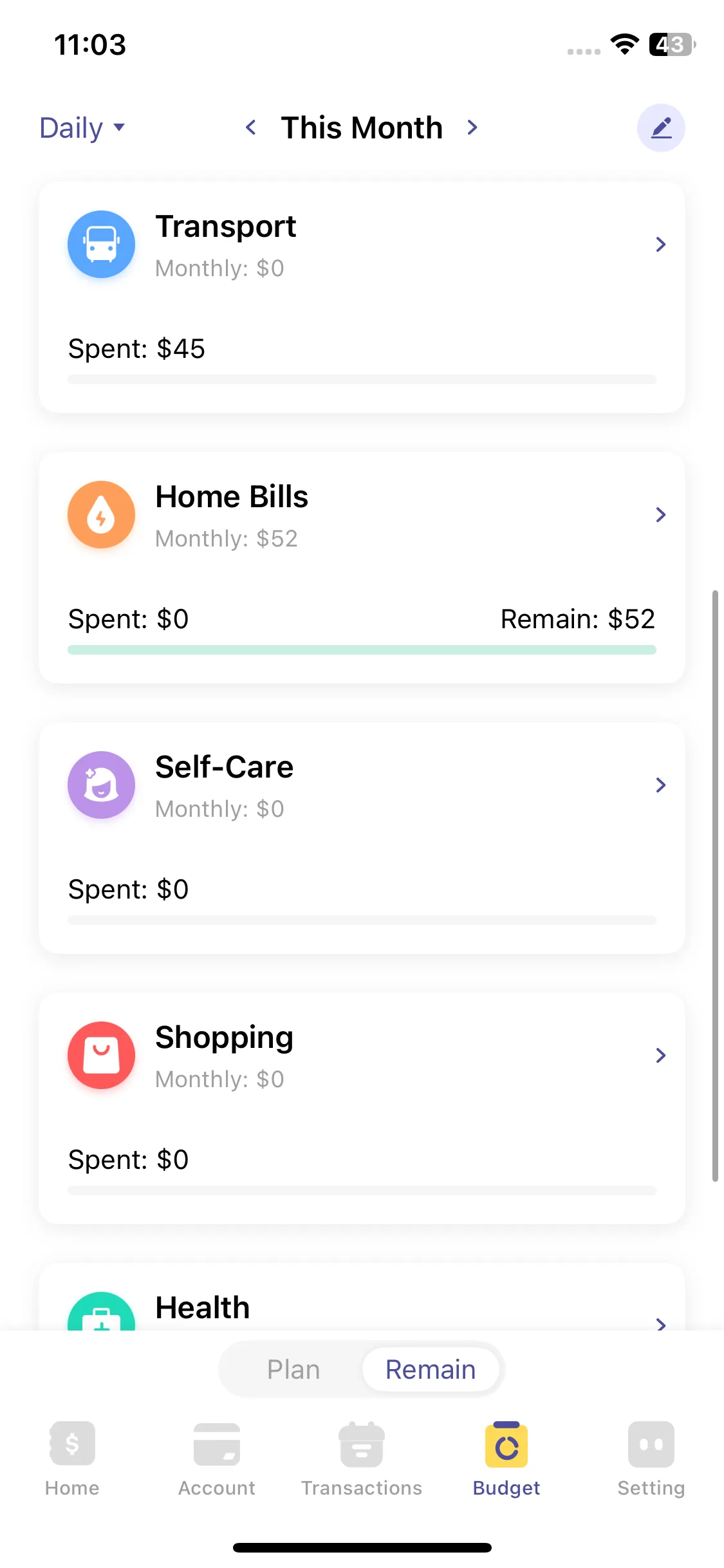724x1568 pixels.
Task: Select the Budget tab
Action: (x=506, y=1458)
